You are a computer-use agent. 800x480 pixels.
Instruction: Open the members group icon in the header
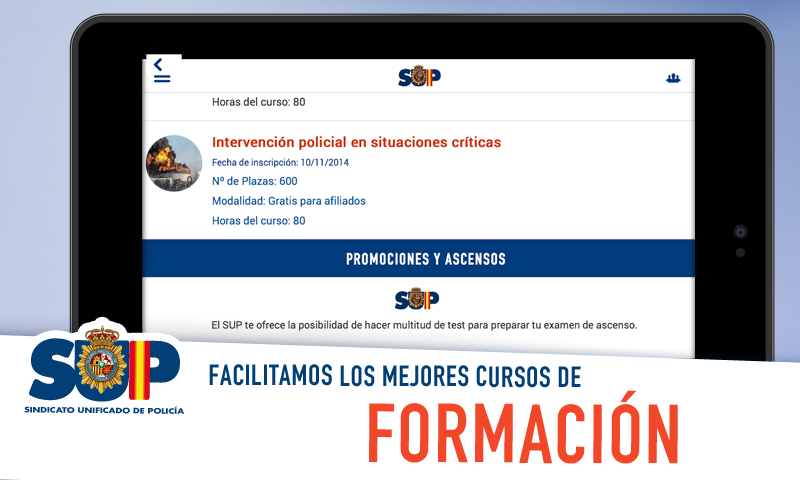coord(673,78)
